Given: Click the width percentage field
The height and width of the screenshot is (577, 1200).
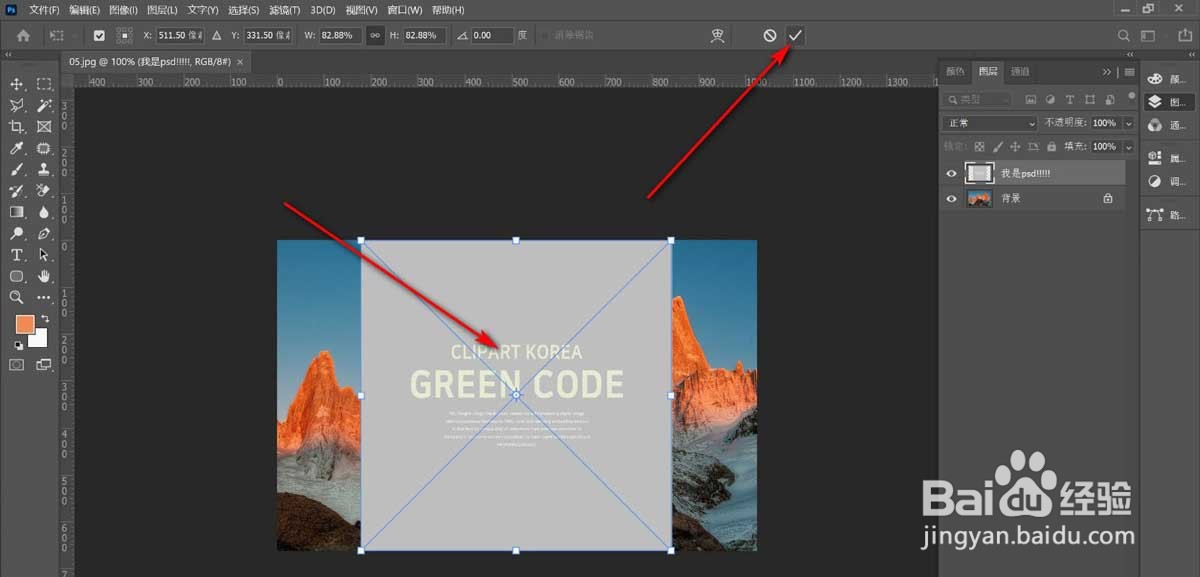Looking at the screenshot, I should coord(341,35).
